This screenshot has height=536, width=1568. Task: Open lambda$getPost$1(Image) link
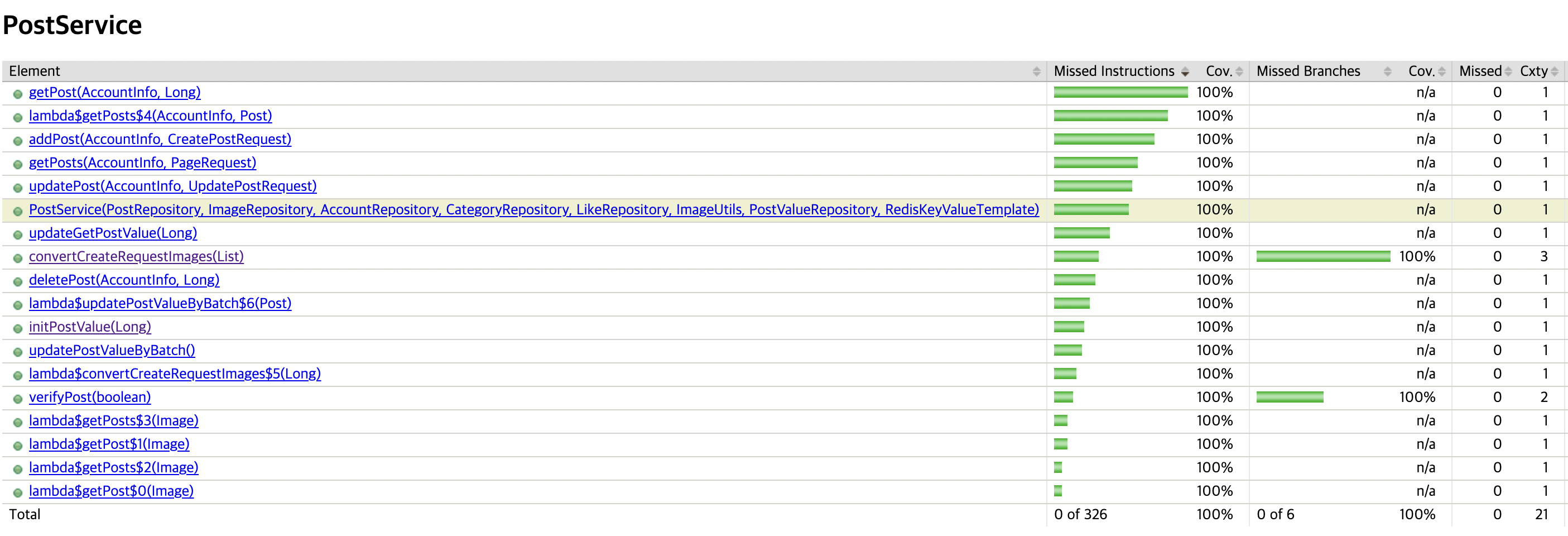[x=109, y=444]
